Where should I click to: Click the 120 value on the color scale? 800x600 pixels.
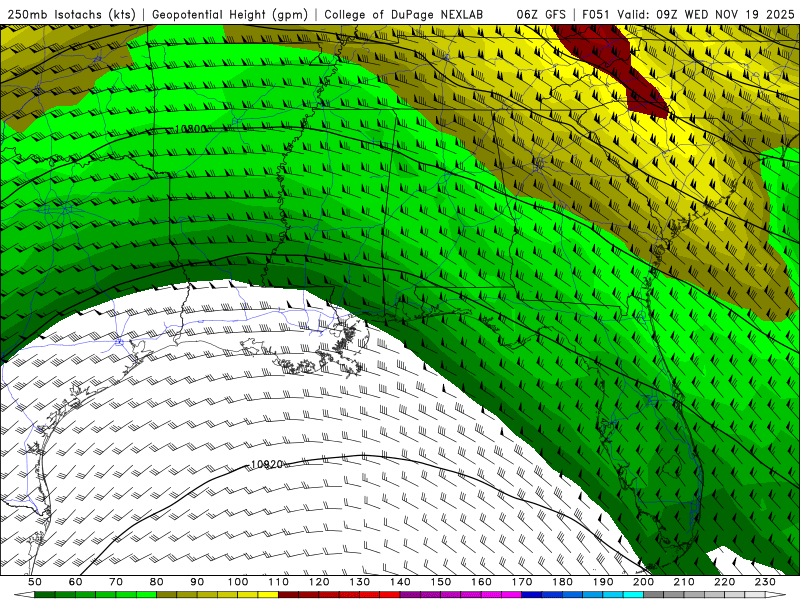pos(319,582)
